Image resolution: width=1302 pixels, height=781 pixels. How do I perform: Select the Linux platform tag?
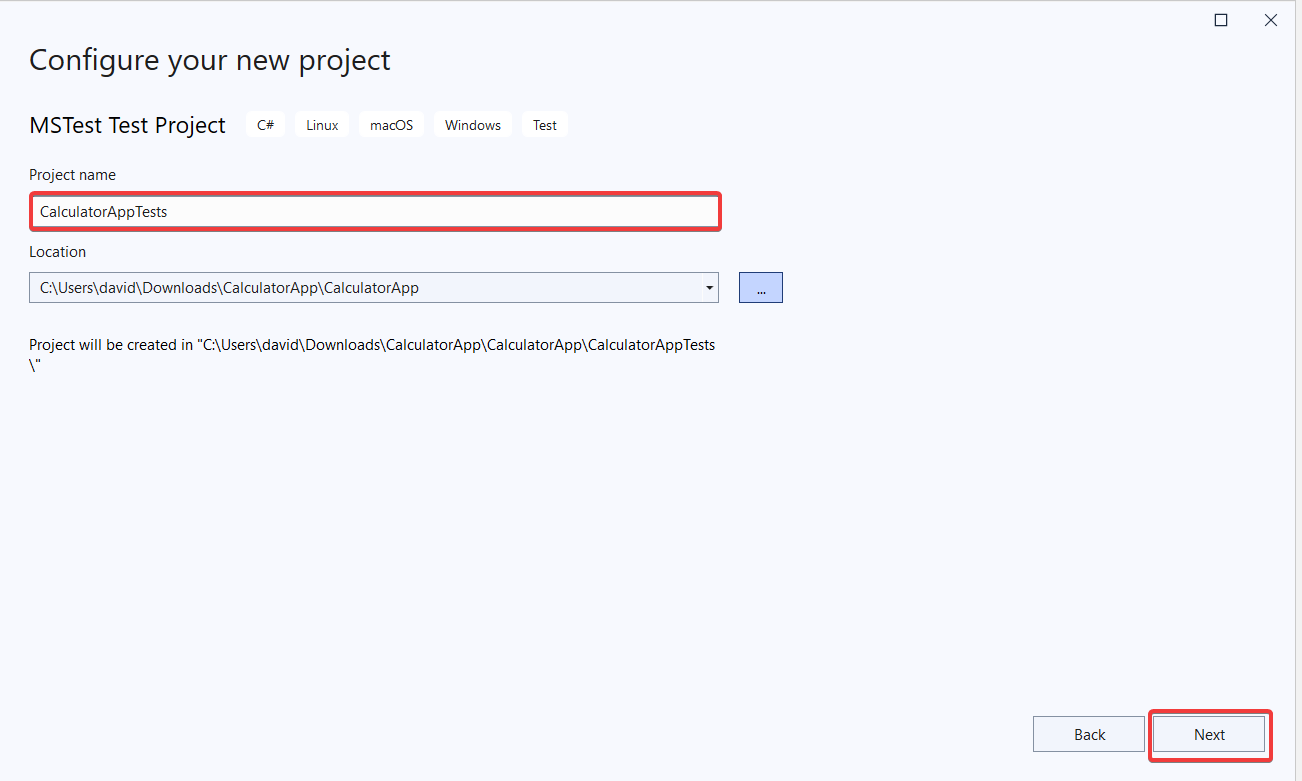321,124
